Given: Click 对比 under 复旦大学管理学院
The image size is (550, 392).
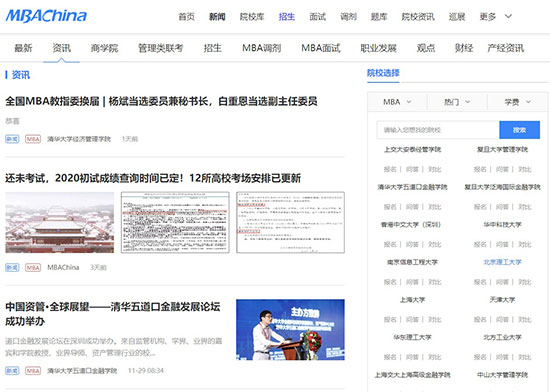Looking at the screenshot, I should [525, 169].
